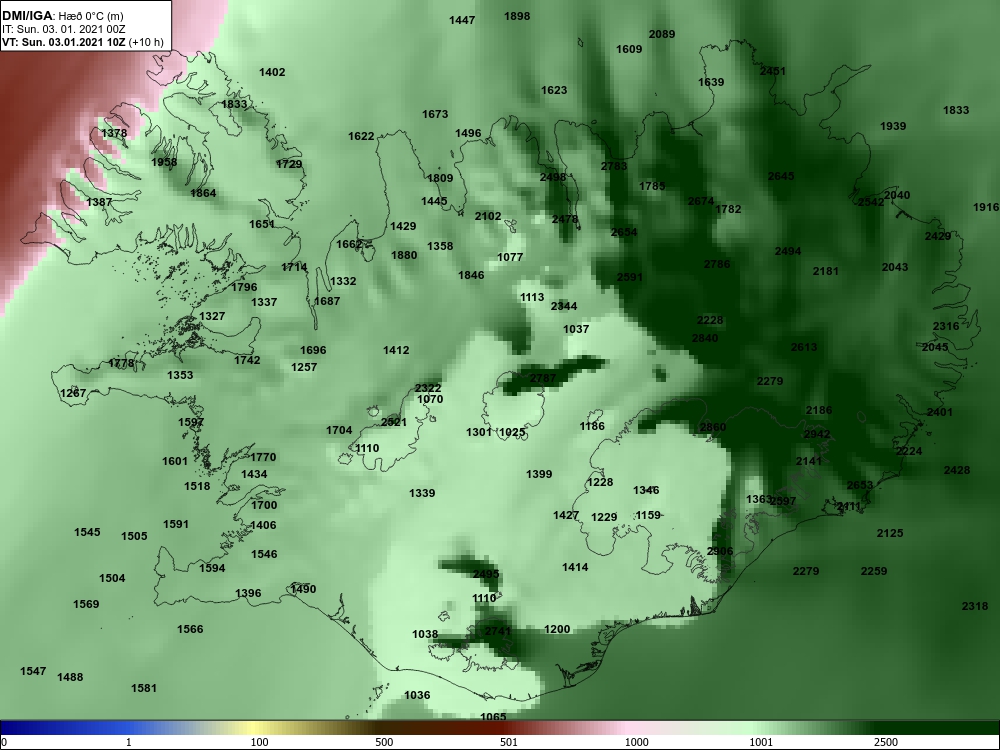Viewport: 1000px width, 750px height.
Task: Click the map value 1581
Action: click(x=143, y=689)
